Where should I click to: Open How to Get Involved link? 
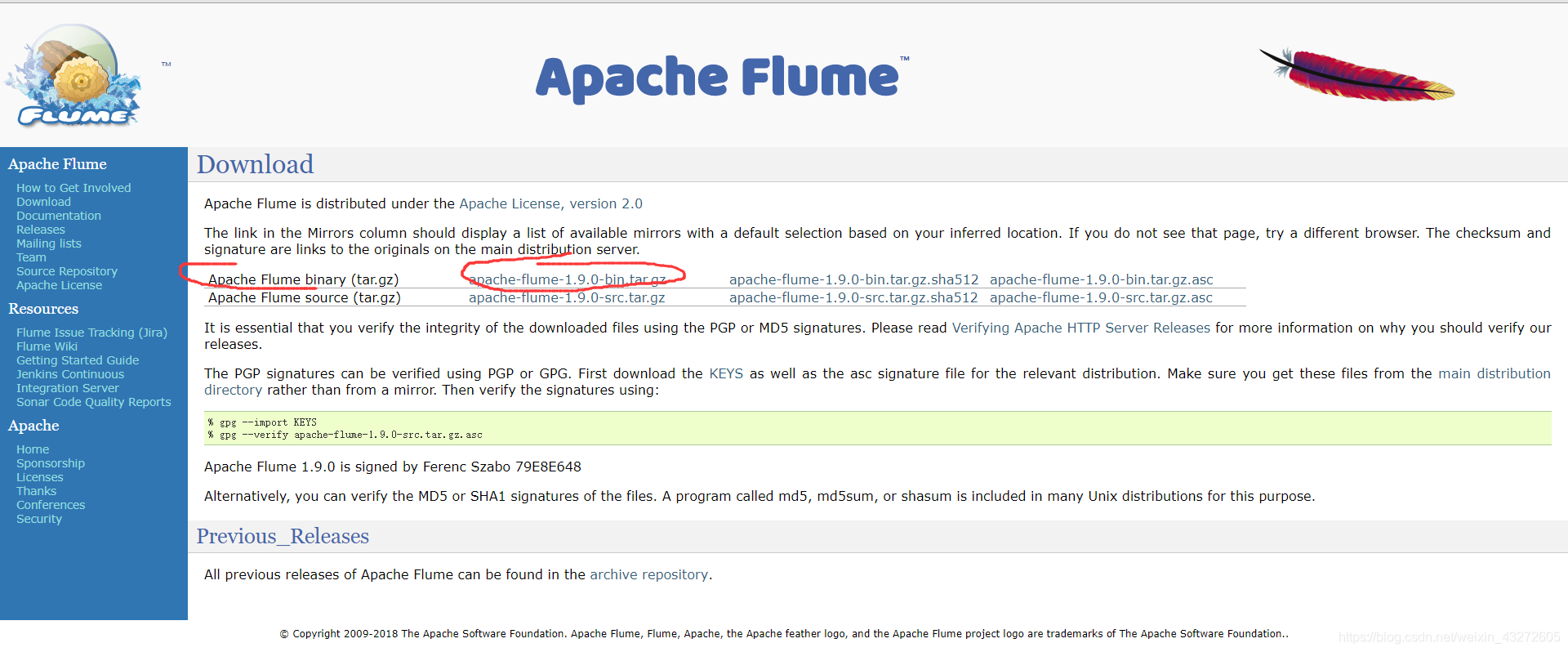(x=73, y=188)
